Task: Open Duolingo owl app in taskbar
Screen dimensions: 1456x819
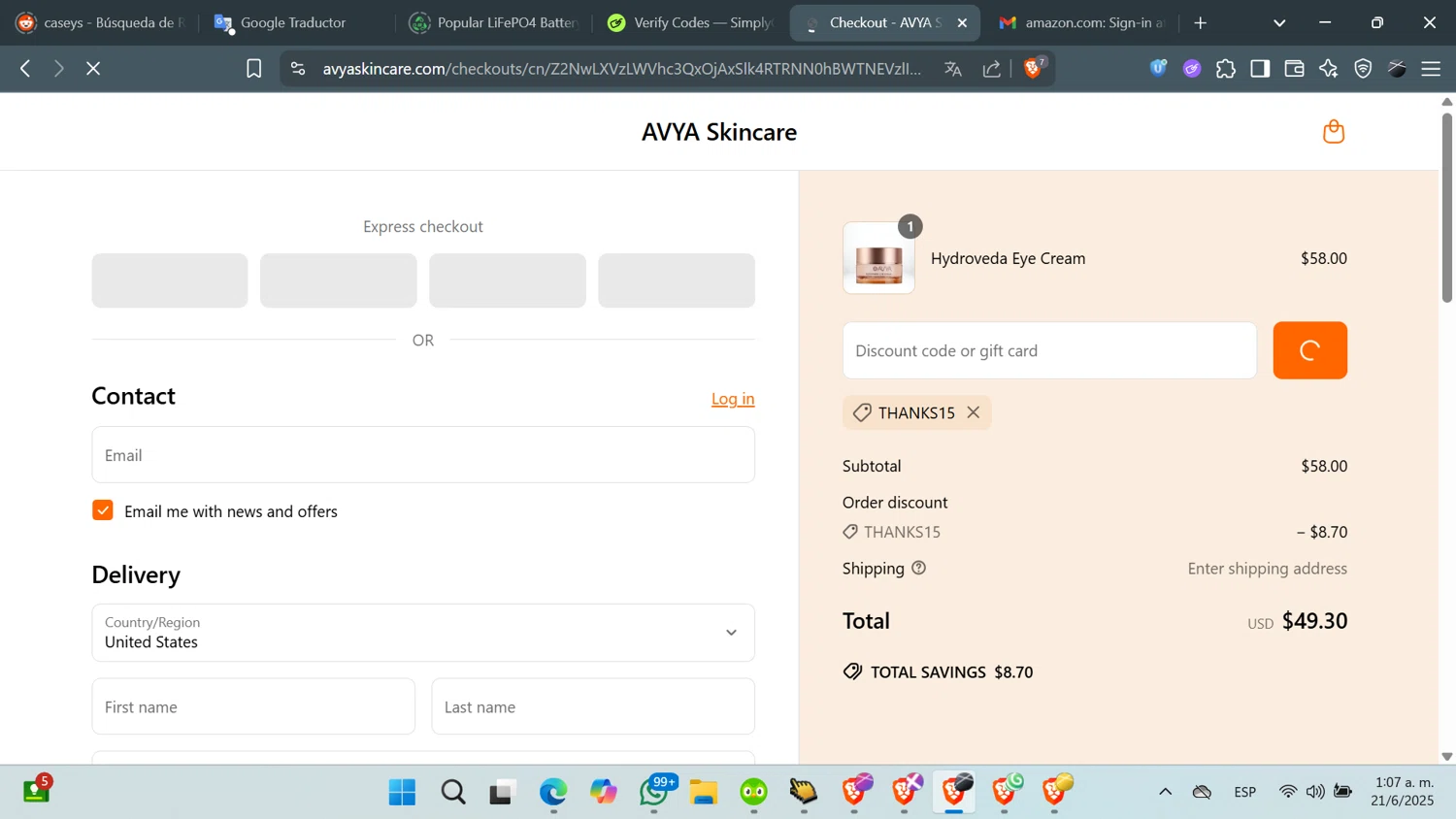Action: (754, 792)
